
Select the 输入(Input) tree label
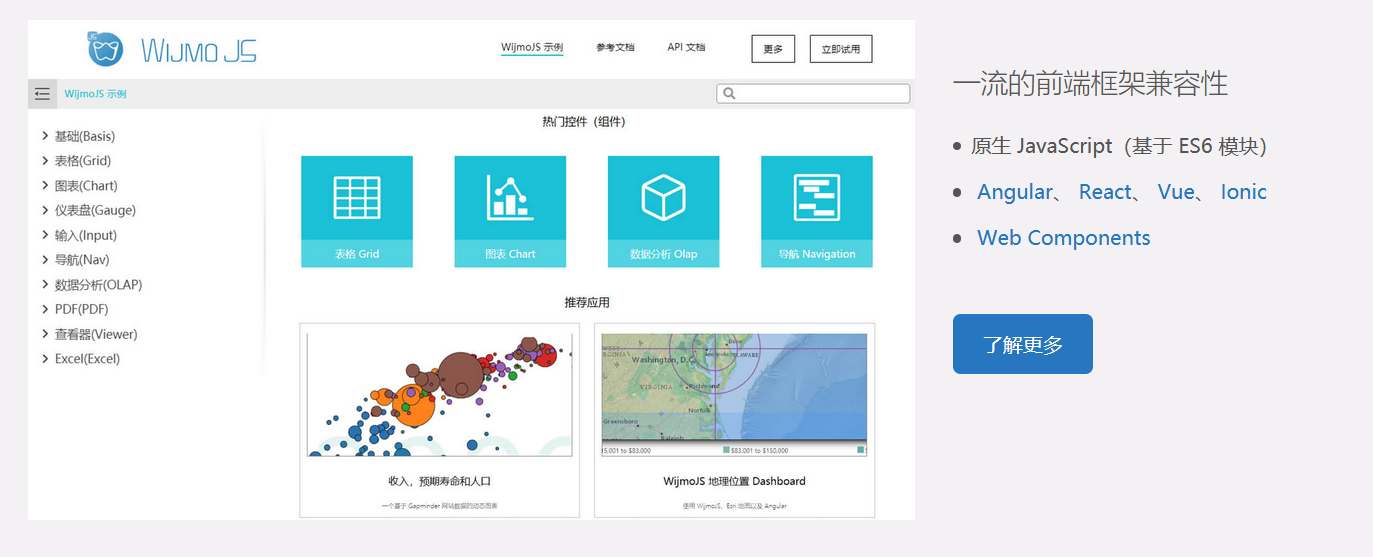pos(86,235)
